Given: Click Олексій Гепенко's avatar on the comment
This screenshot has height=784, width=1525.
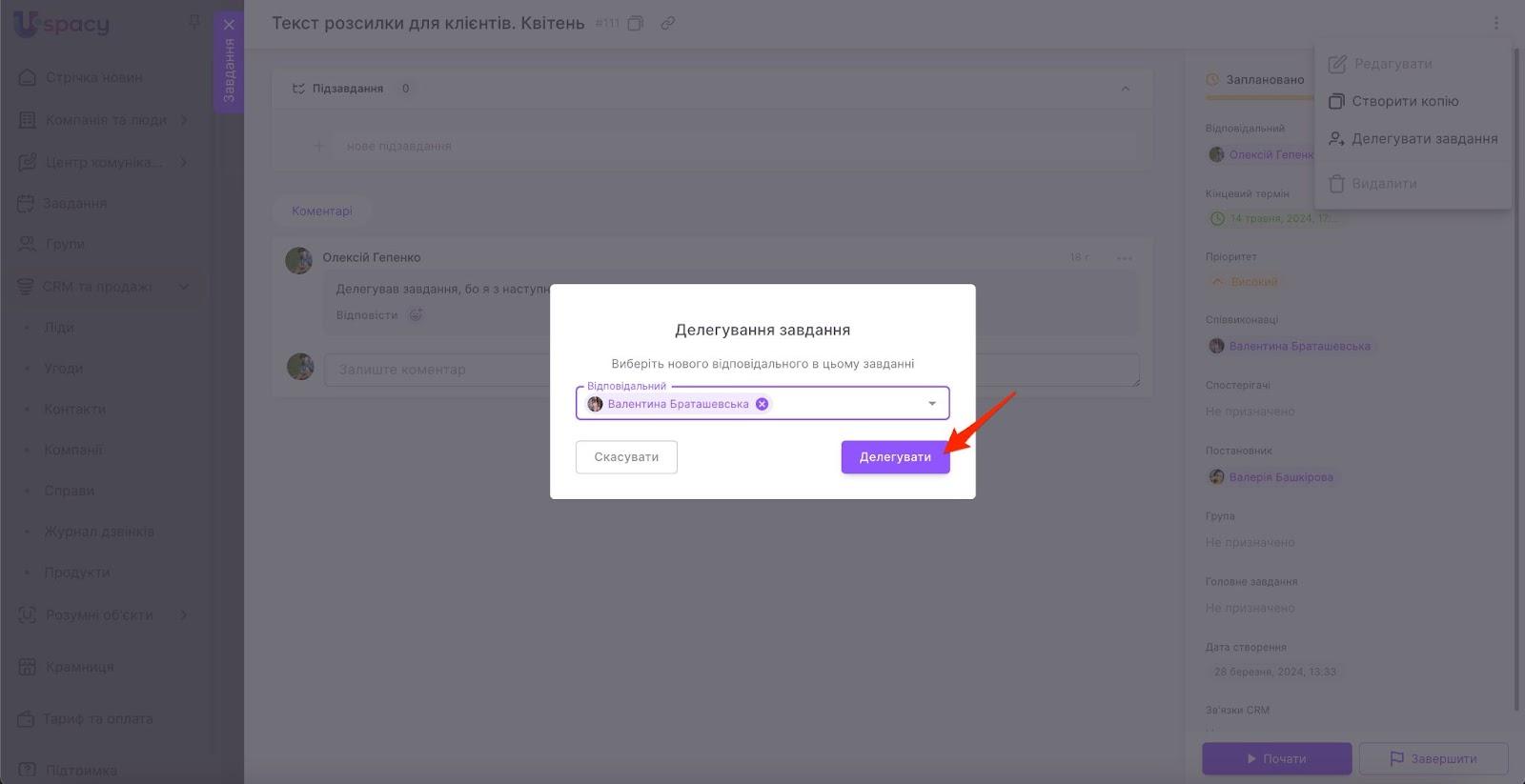Looking at the screenshot, I should (x=299, y=261).
